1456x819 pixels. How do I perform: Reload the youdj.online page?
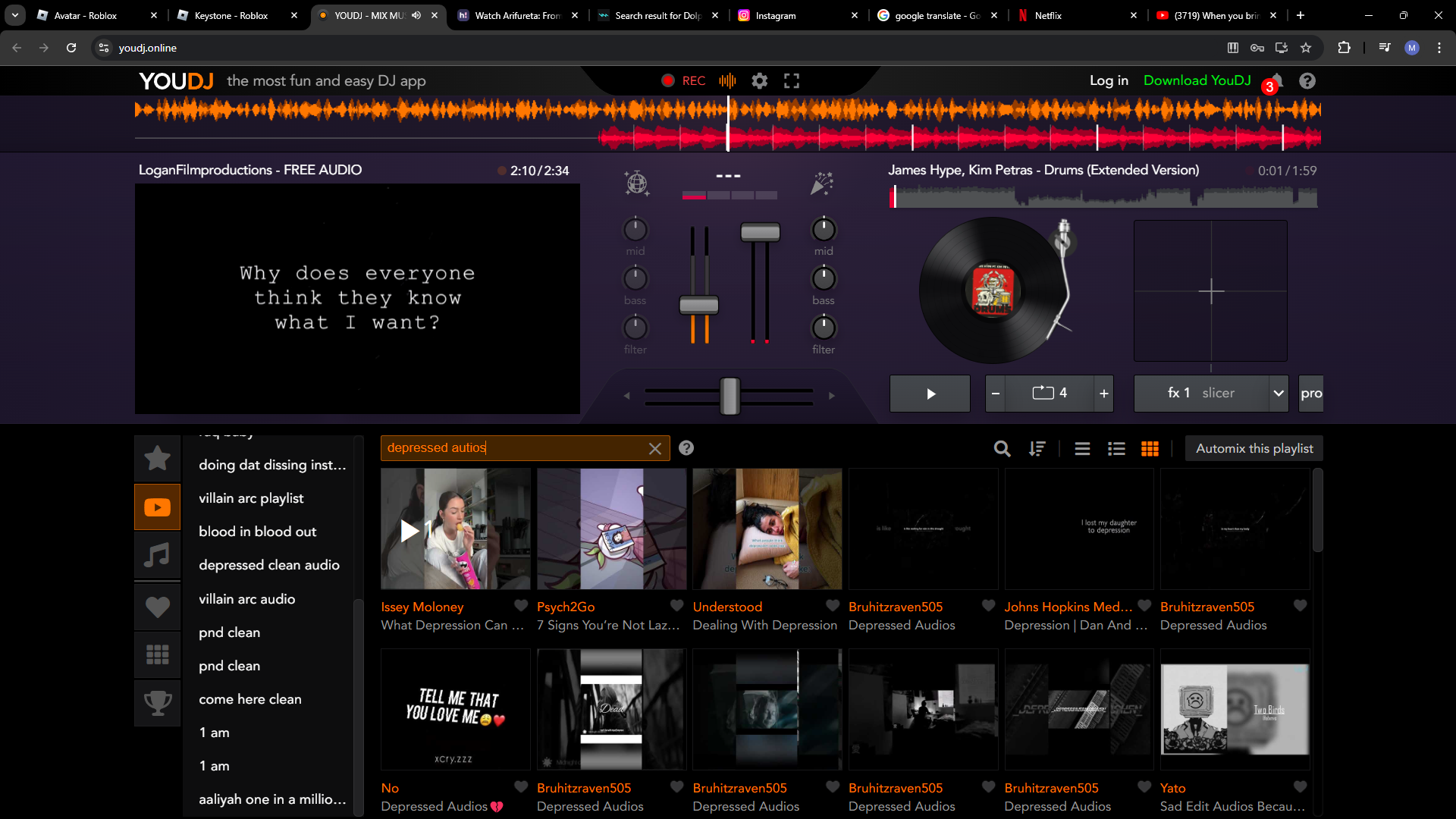[71, 48]
